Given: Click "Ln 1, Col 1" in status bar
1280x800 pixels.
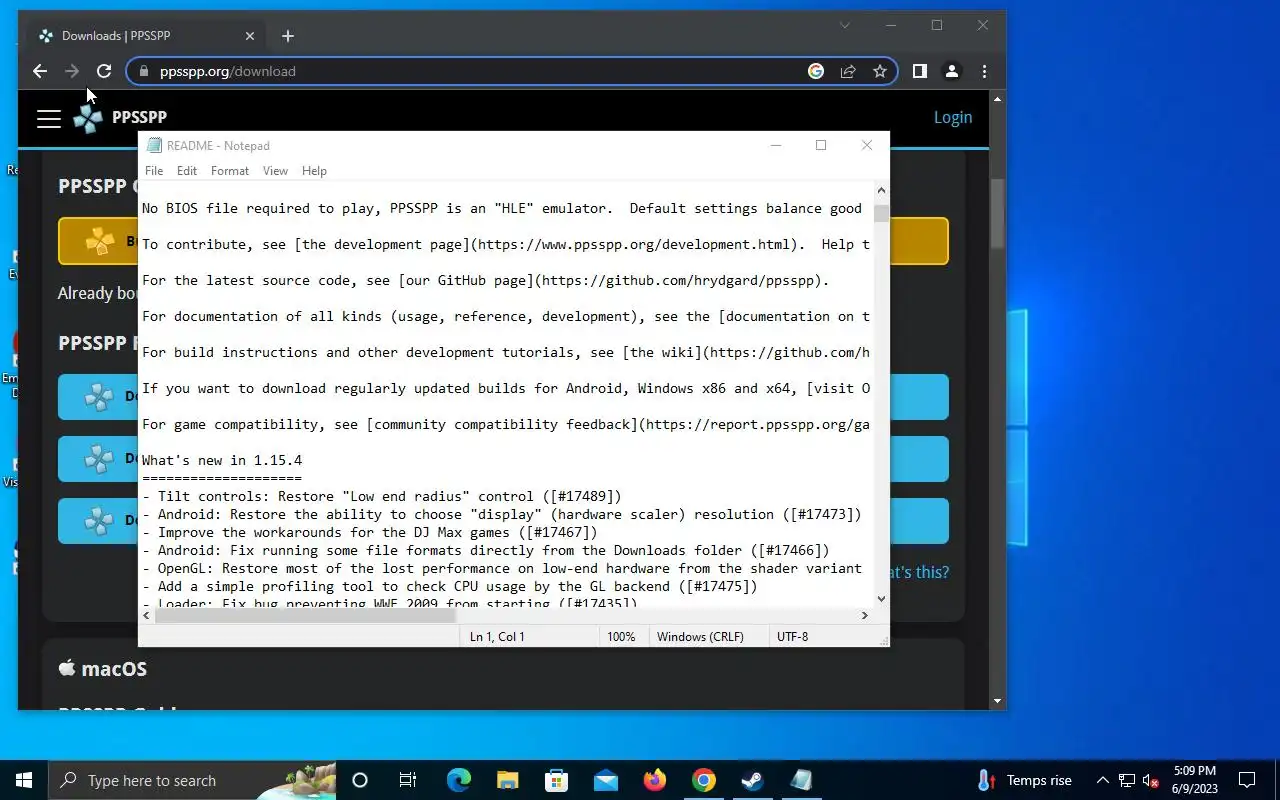Looking at the screenshot, I should pyautogui.click(x=497, y=636).
